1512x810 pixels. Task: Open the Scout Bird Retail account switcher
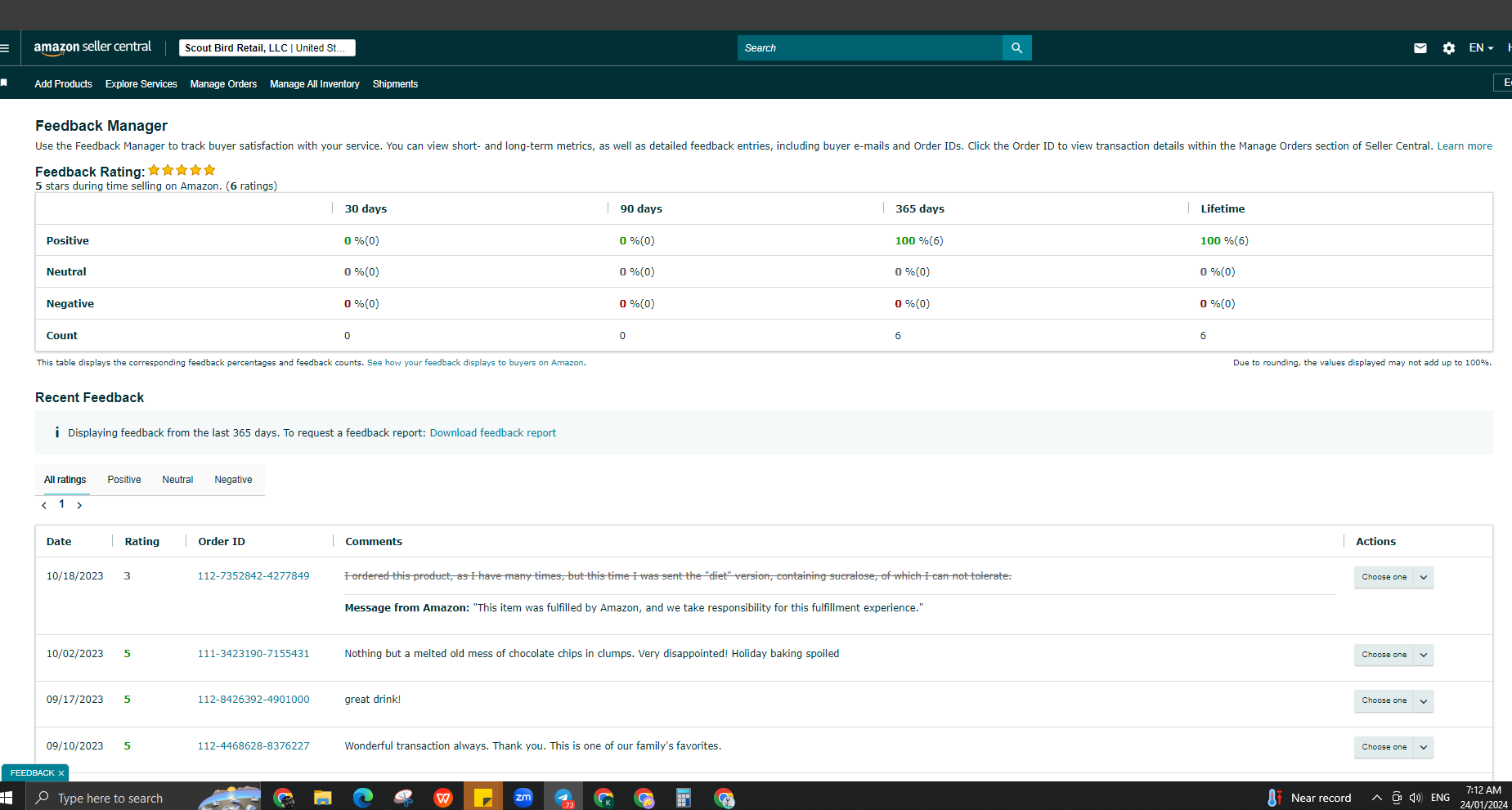pos(267,48)
